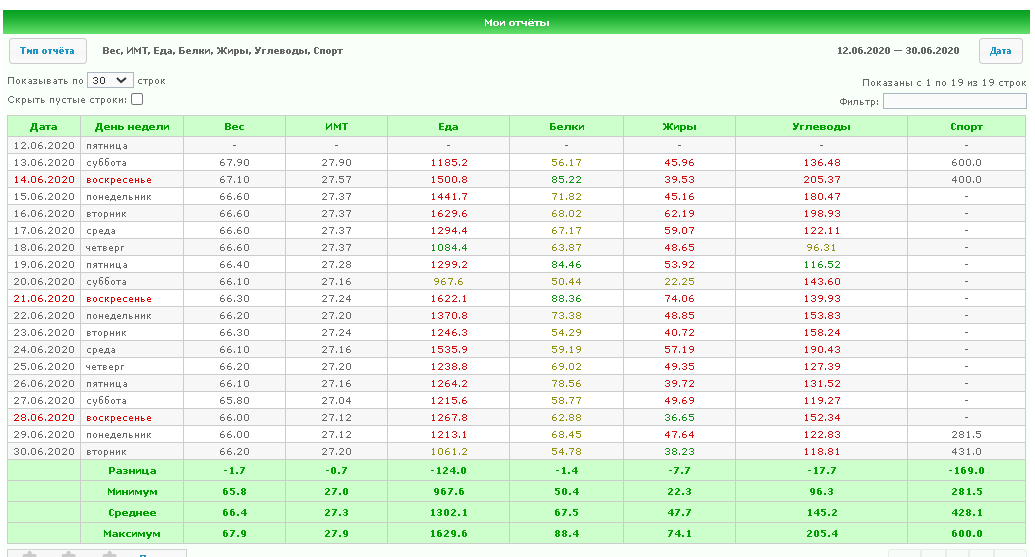1035x557 pixels.
Task: Click weight value 67.90
Action: (x=234, y=162)
